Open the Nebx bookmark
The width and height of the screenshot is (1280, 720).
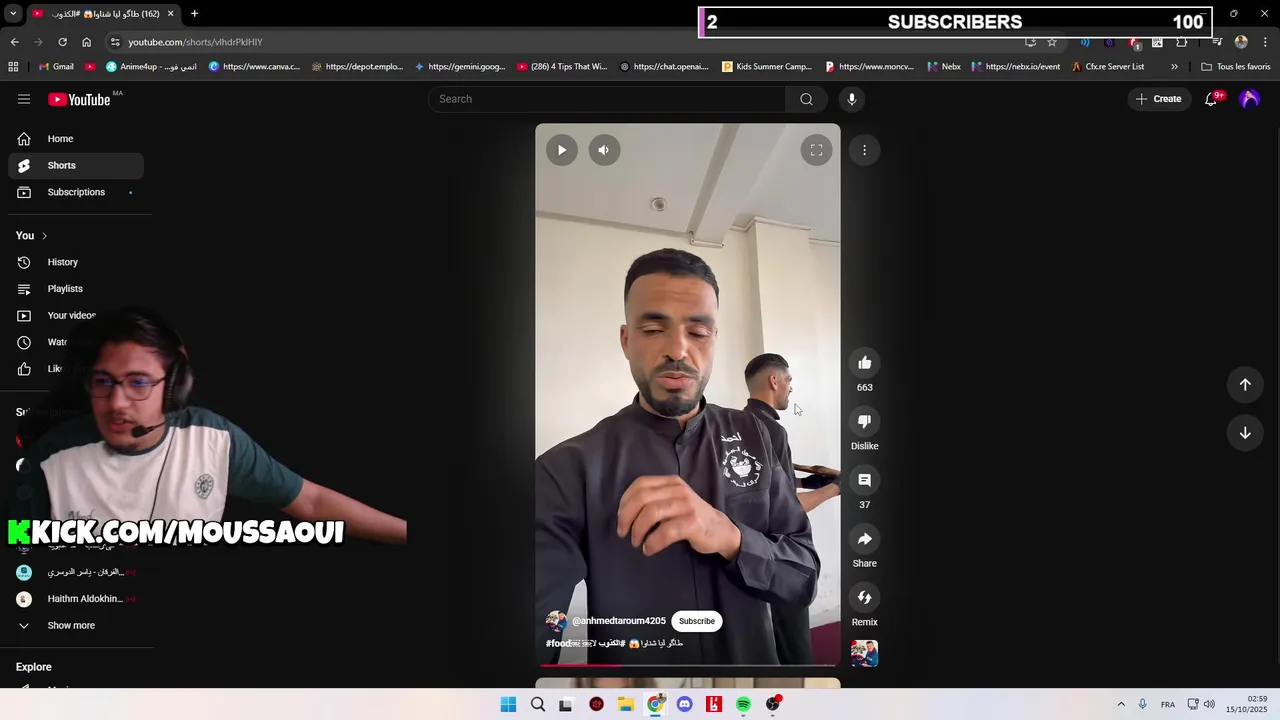click(x=944, y=67)
